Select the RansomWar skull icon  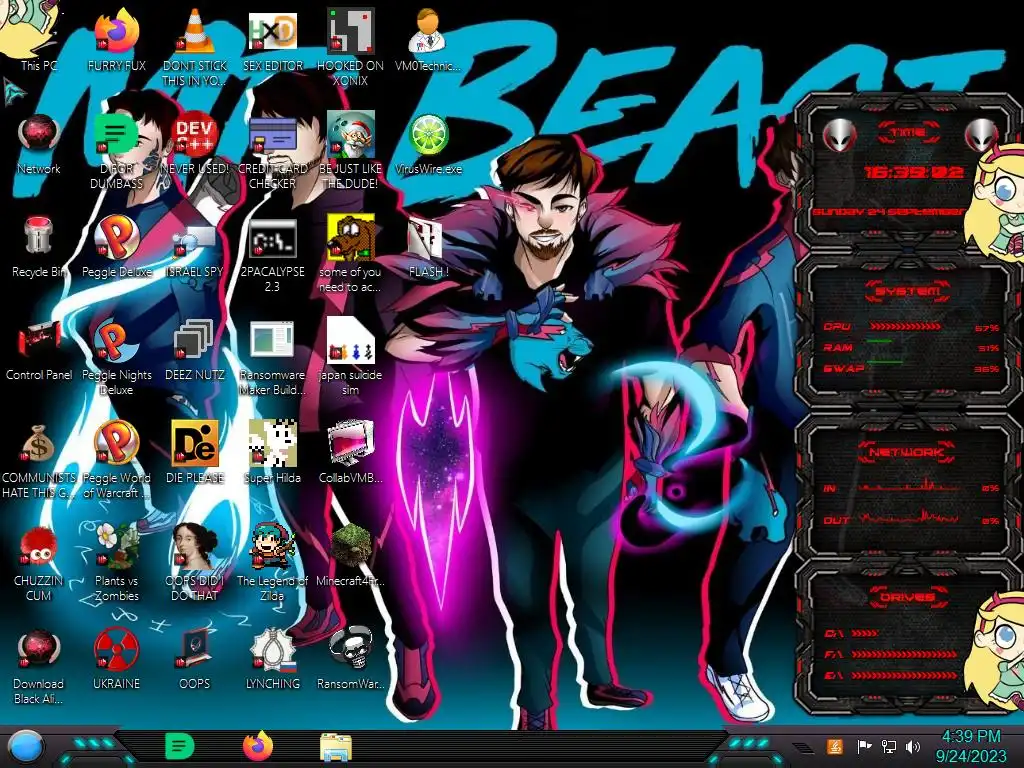pos(350,659)
